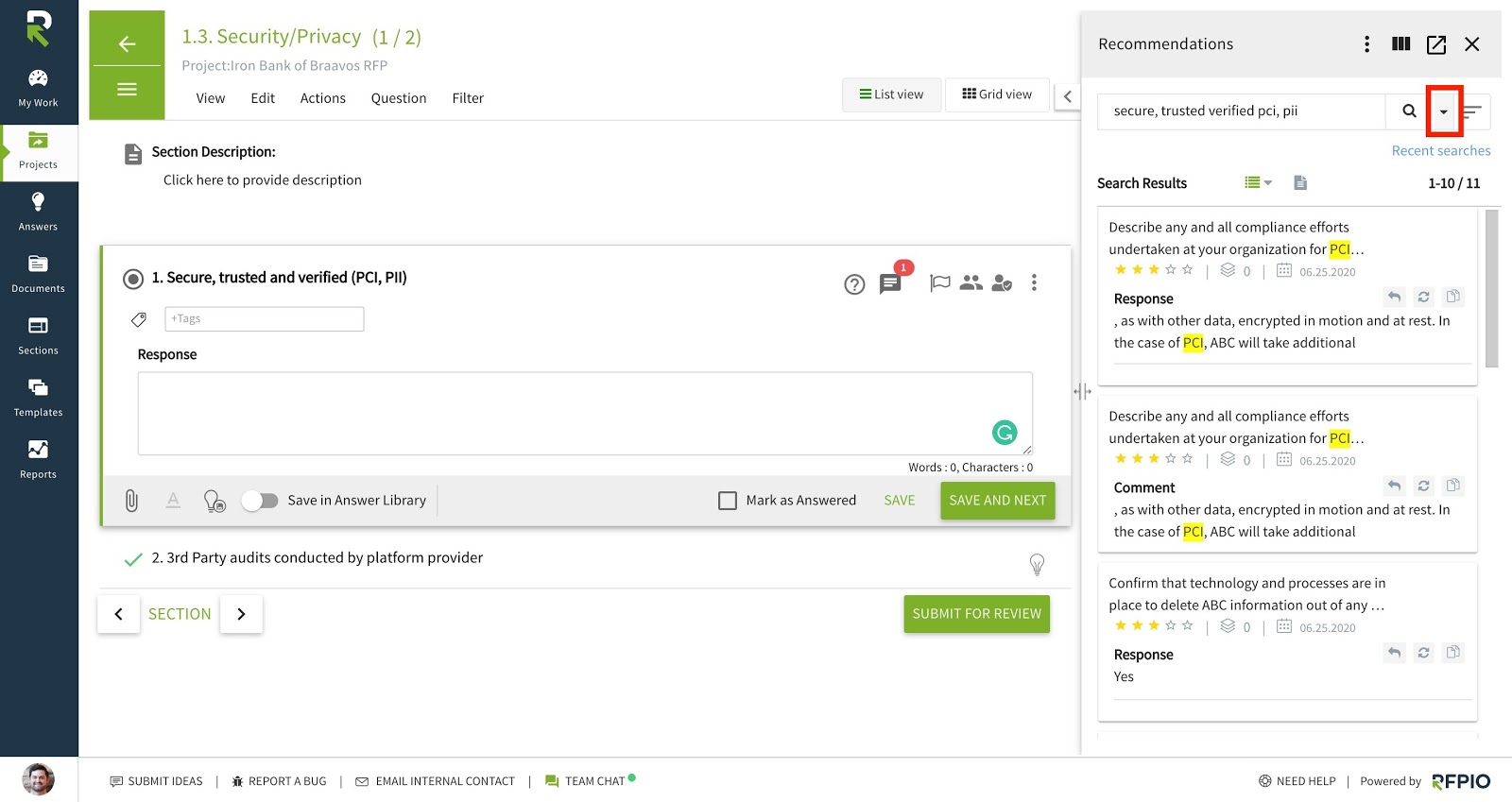The width and height of the screenshot is (1512, 802).
Task: Toggle Save in Answer Library switch
Action: coord(259,501)
